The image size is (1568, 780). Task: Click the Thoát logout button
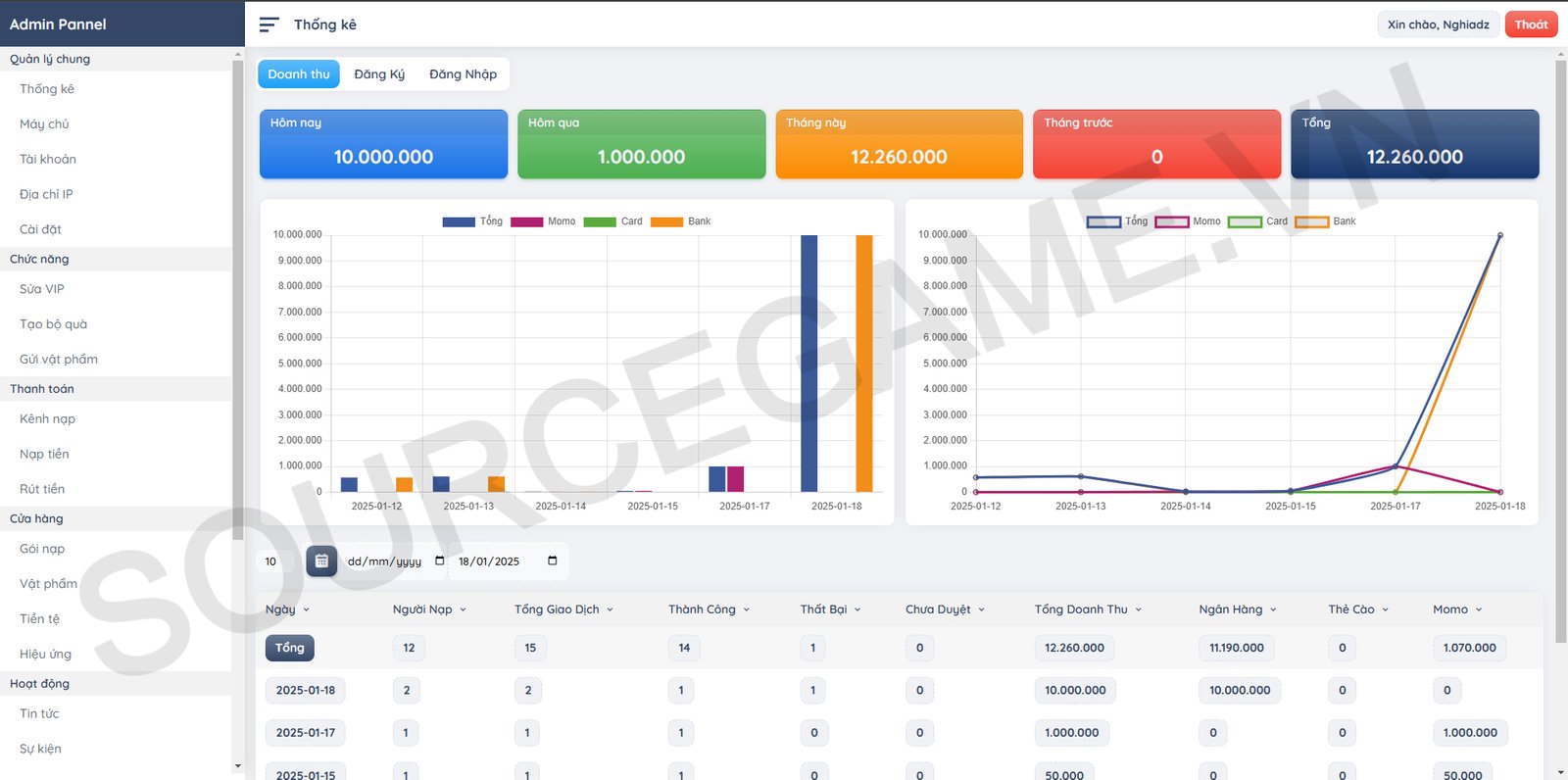pos(1530,24)
